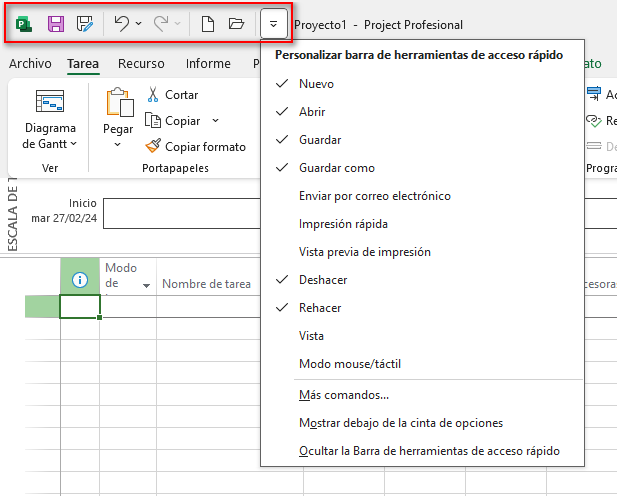
Task: Click the Cortar scissors icon
Action: [153, 95]
